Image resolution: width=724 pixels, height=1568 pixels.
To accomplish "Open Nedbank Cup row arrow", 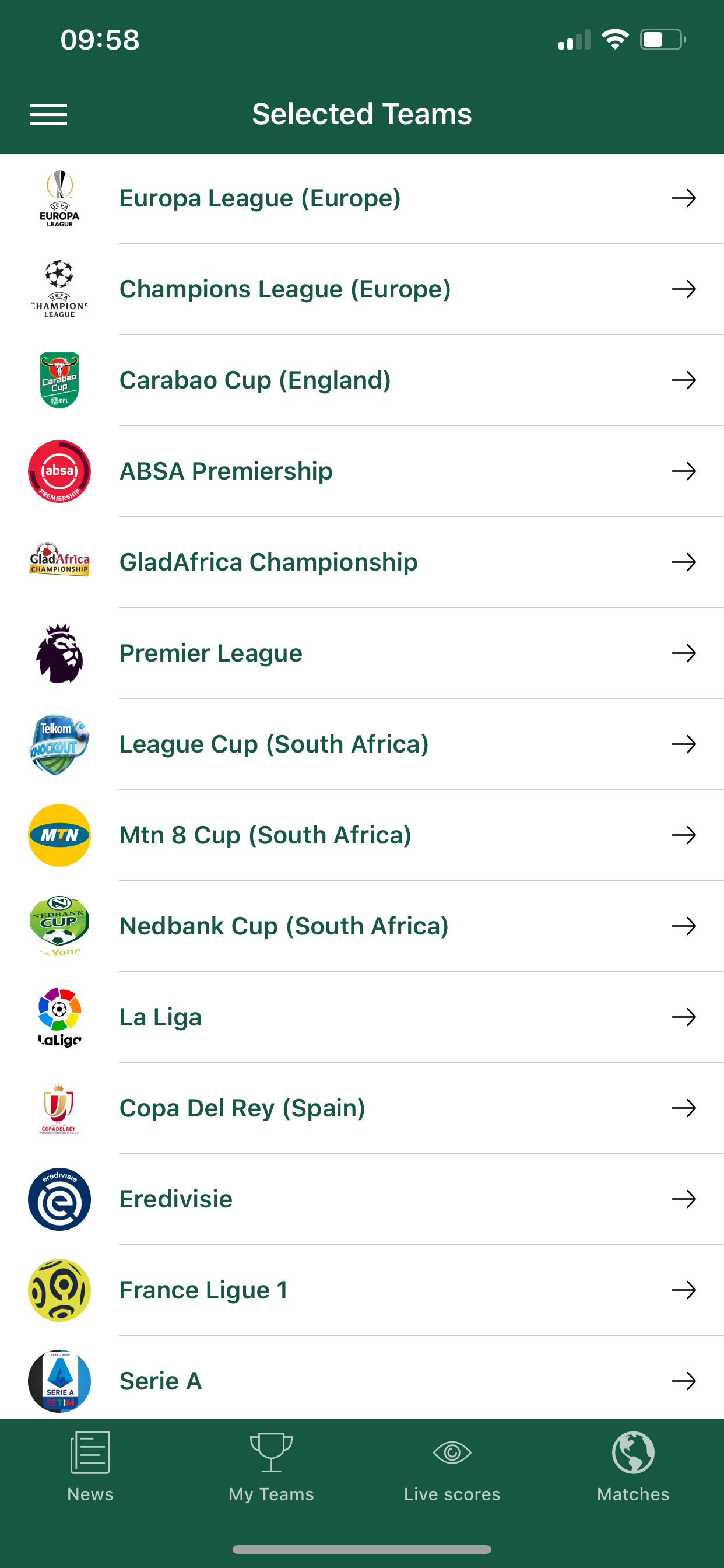I will pyautogui.click(x=683, y=926).
